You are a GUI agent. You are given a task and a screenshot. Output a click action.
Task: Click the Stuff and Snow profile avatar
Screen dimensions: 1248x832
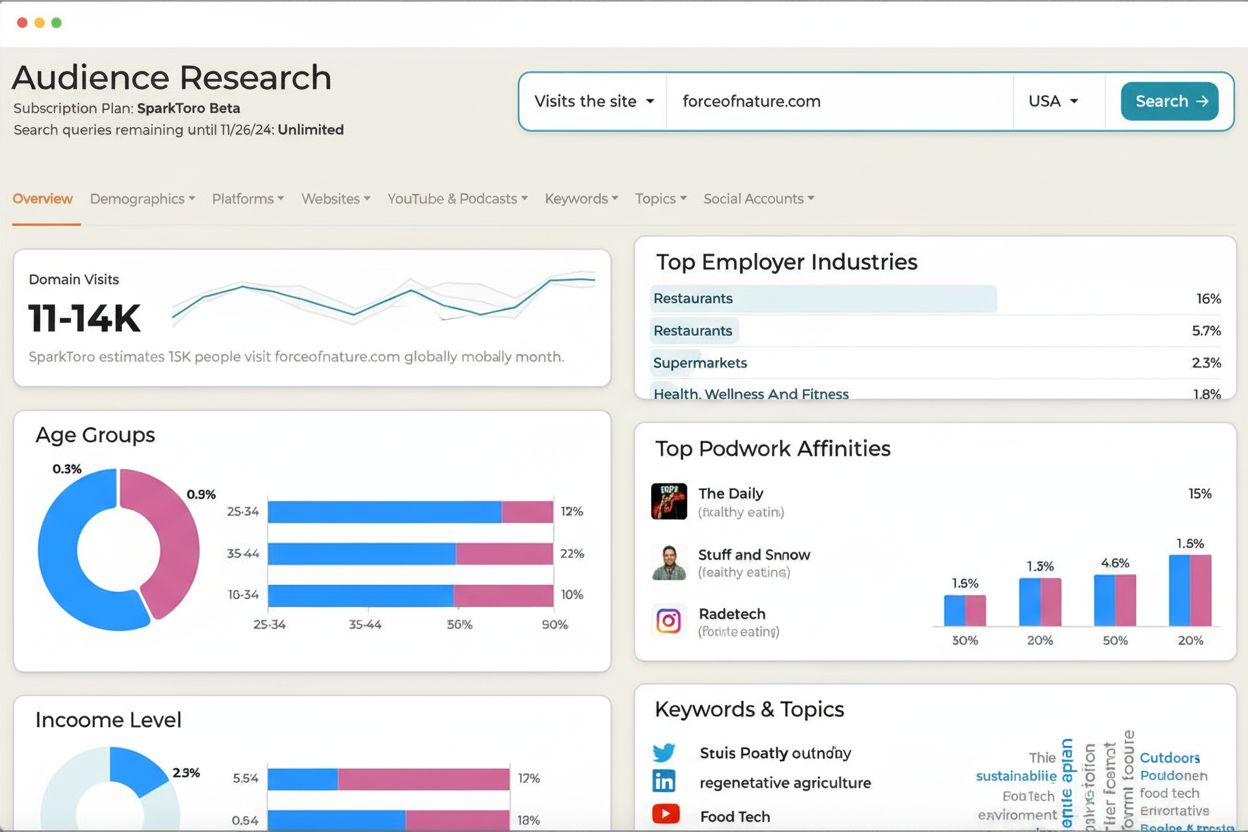coord(668,562)
